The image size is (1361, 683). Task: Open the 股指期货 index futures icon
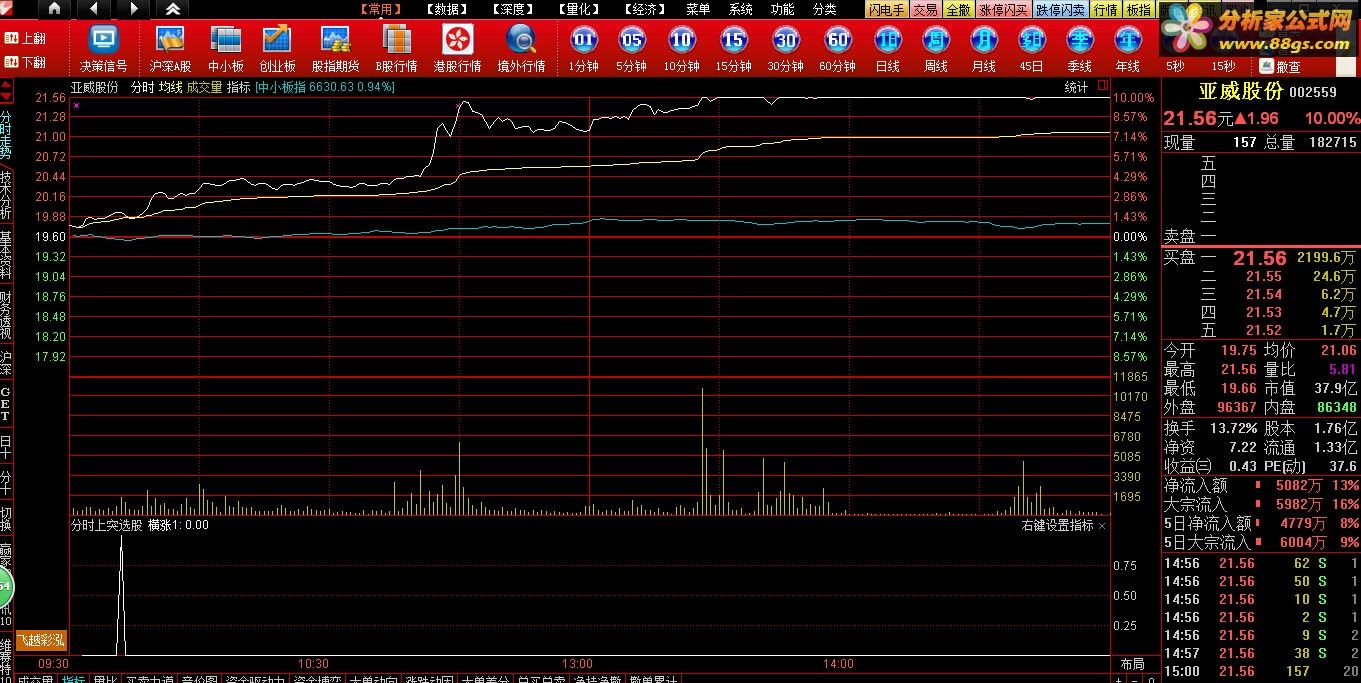point(335,48)
